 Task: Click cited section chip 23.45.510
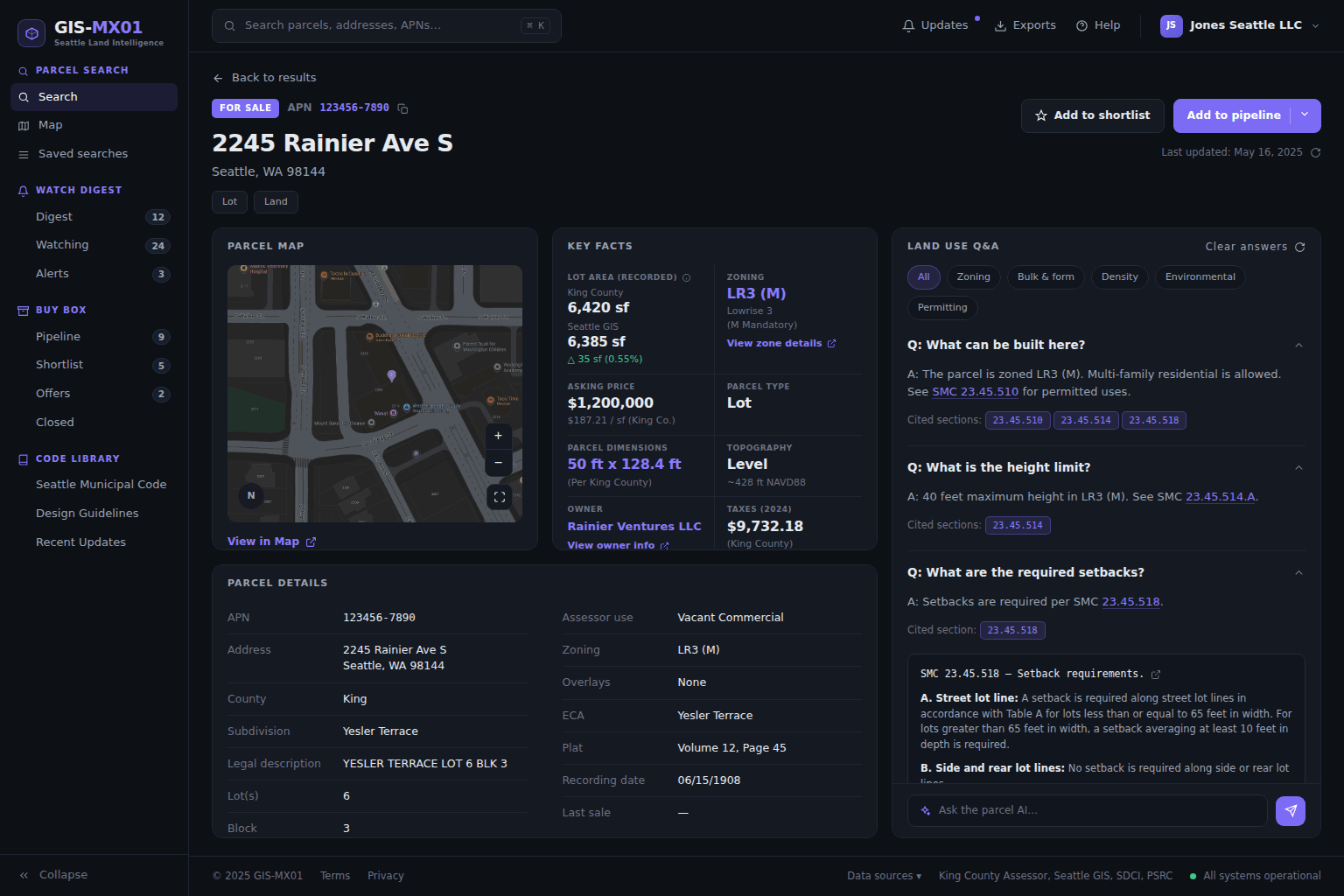click(1018, 421)
